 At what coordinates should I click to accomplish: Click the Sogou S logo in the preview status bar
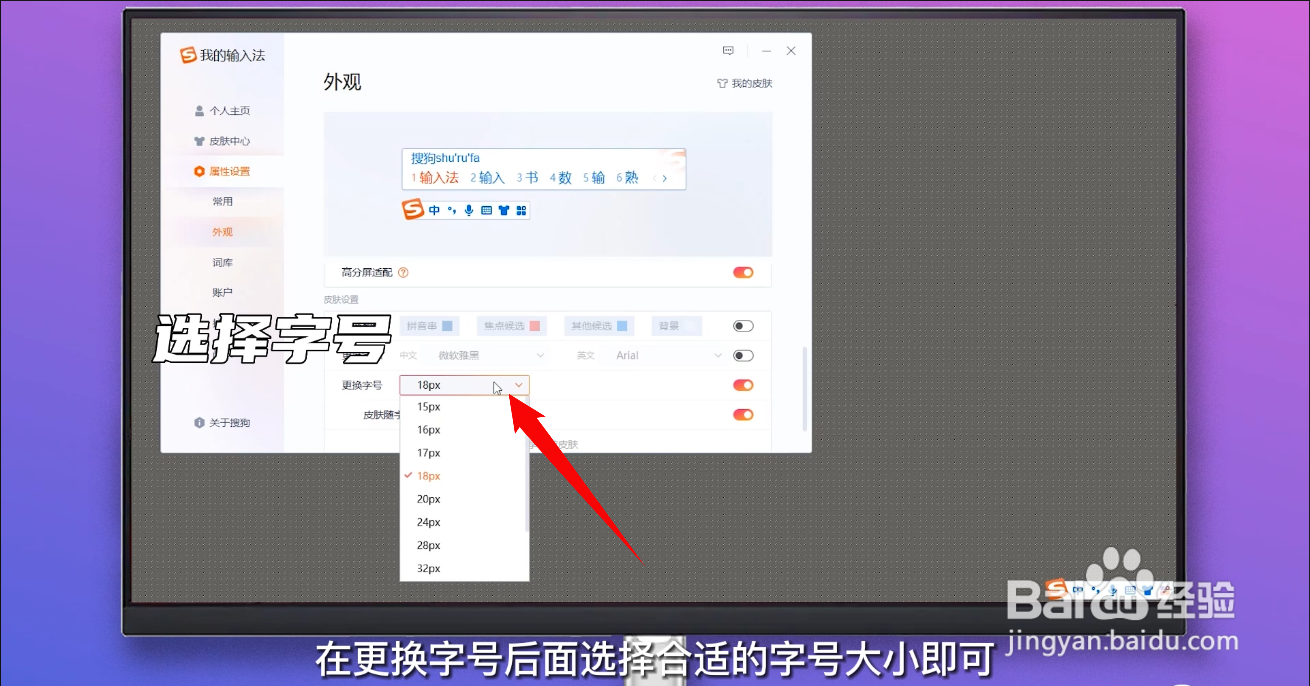point(413,209)
